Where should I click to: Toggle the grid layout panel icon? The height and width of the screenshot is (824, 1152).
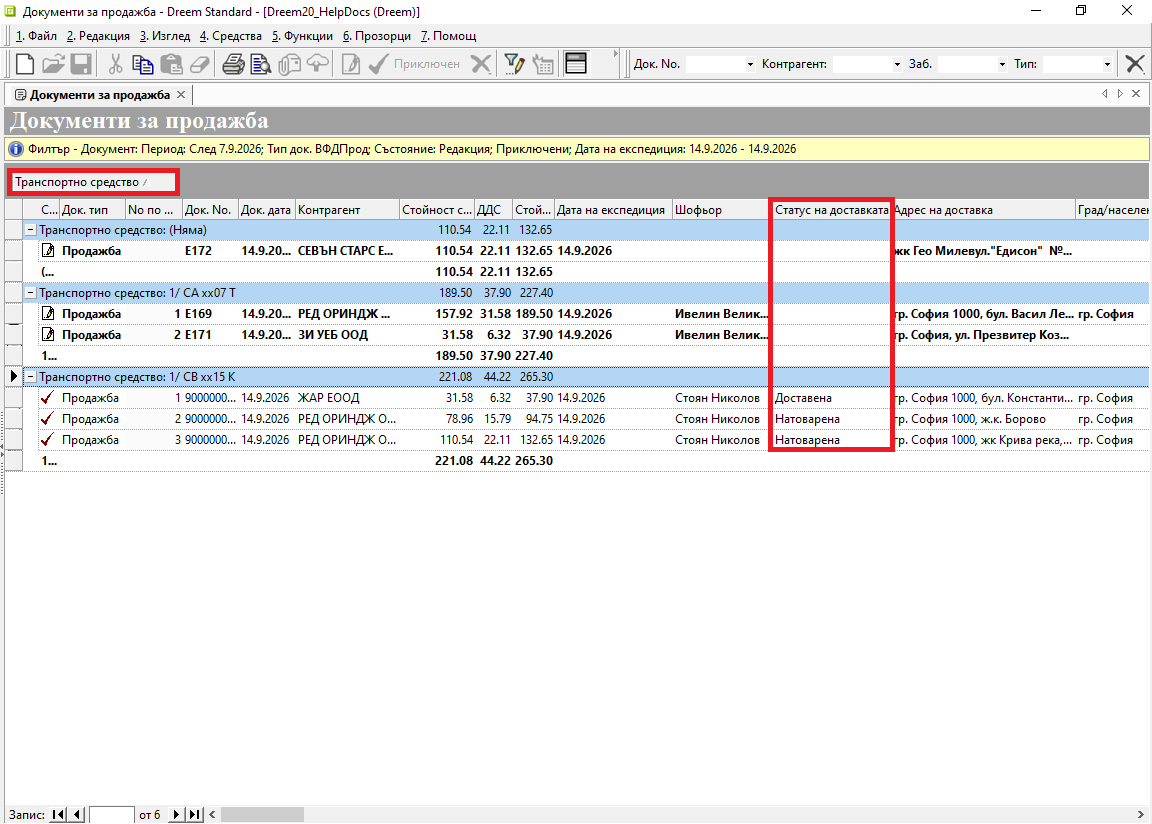576,64
